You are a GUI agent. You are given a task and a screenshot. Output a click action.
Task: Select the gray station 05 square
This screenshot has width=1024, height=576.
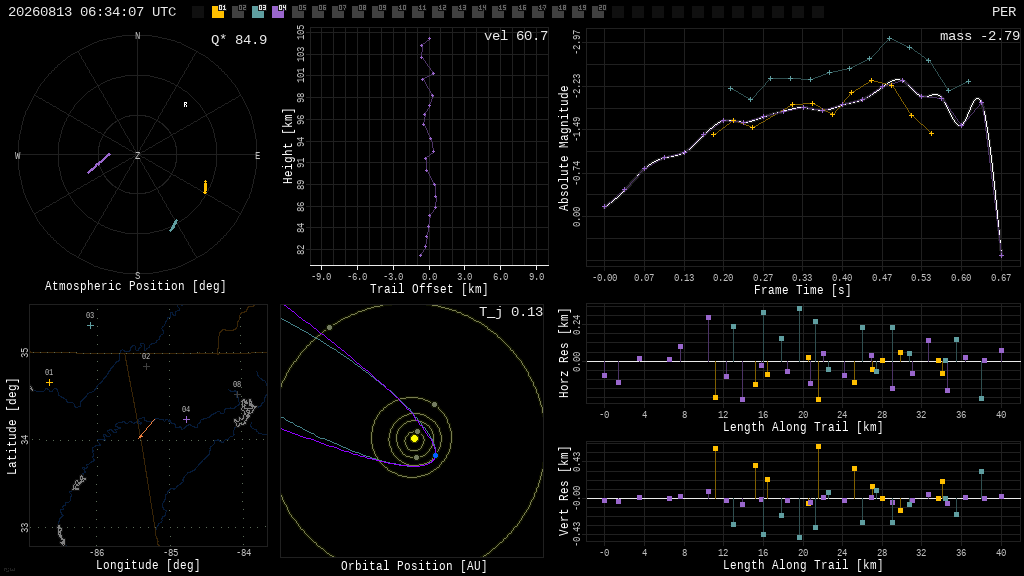[298, 12]
